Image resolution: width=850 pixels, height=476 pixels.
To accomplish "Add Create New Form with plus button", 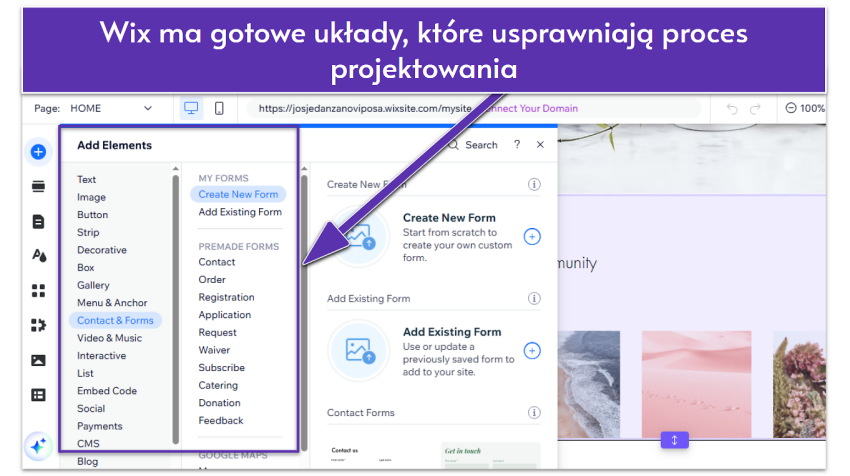I will 532,236.
